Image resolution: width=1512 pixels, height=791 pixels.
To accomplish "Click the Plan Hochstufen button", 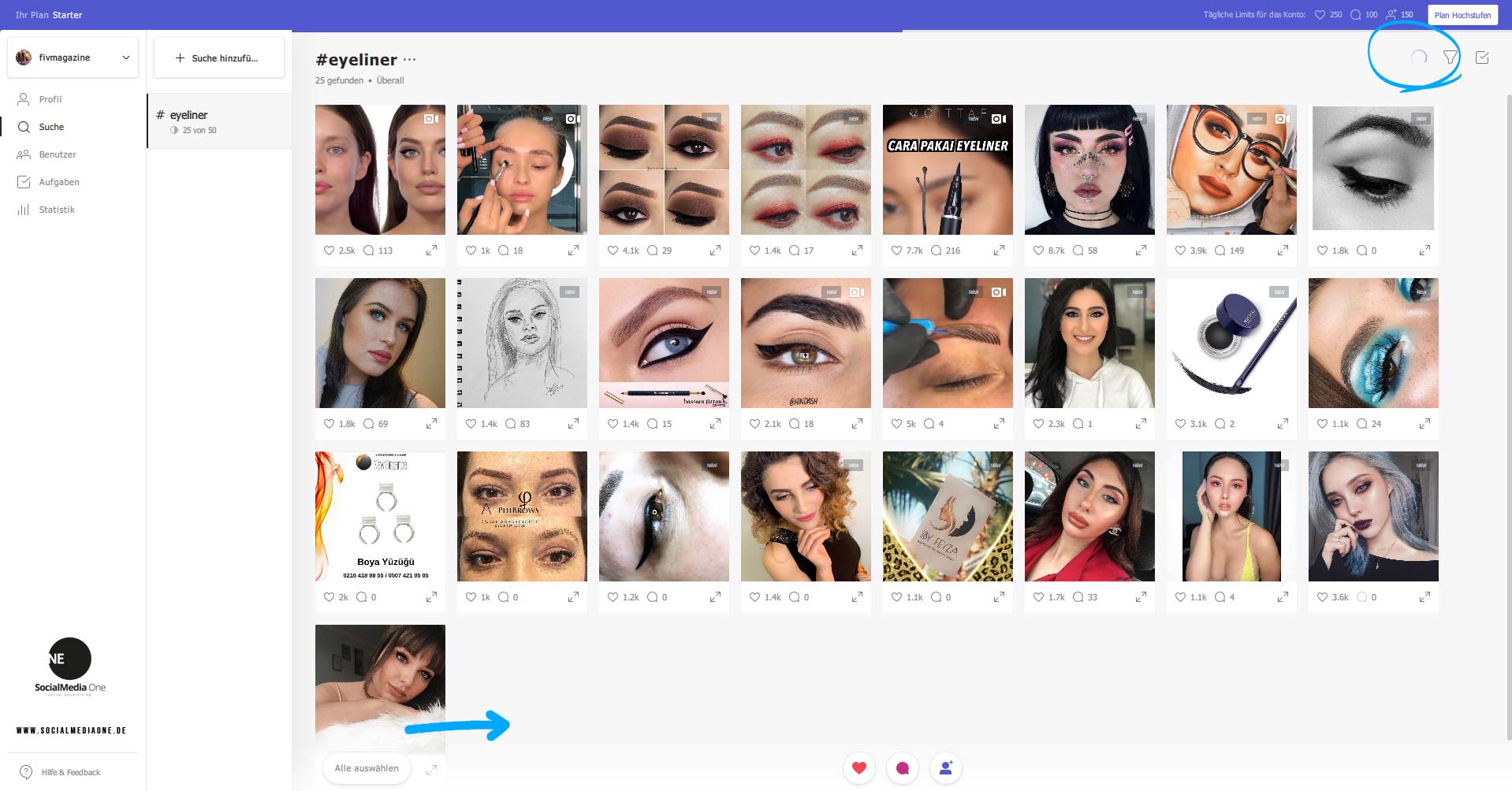I will (1462, 14).
